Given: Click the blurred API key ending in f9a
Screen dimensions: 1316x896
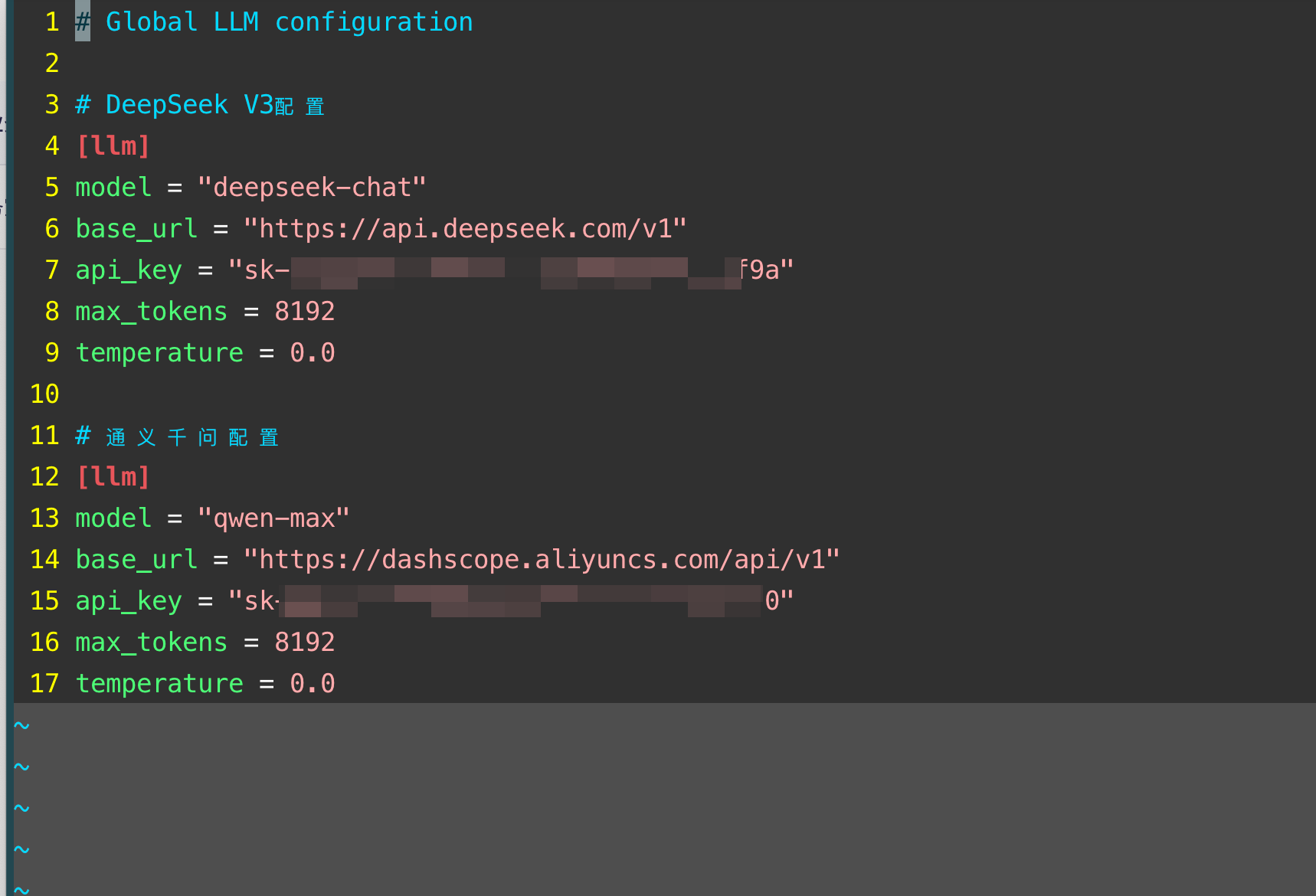Looking at the screenshot, I should tap(511, 270).
